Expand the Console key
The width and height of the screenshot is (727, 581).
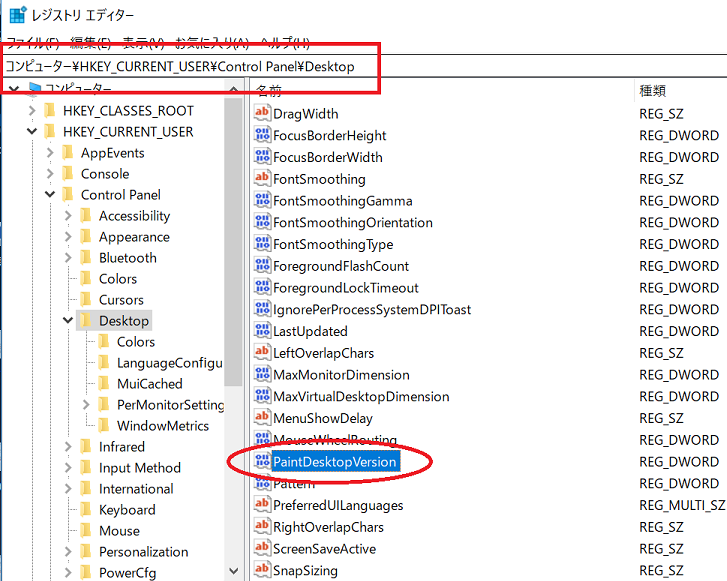[x=50, y=173]
